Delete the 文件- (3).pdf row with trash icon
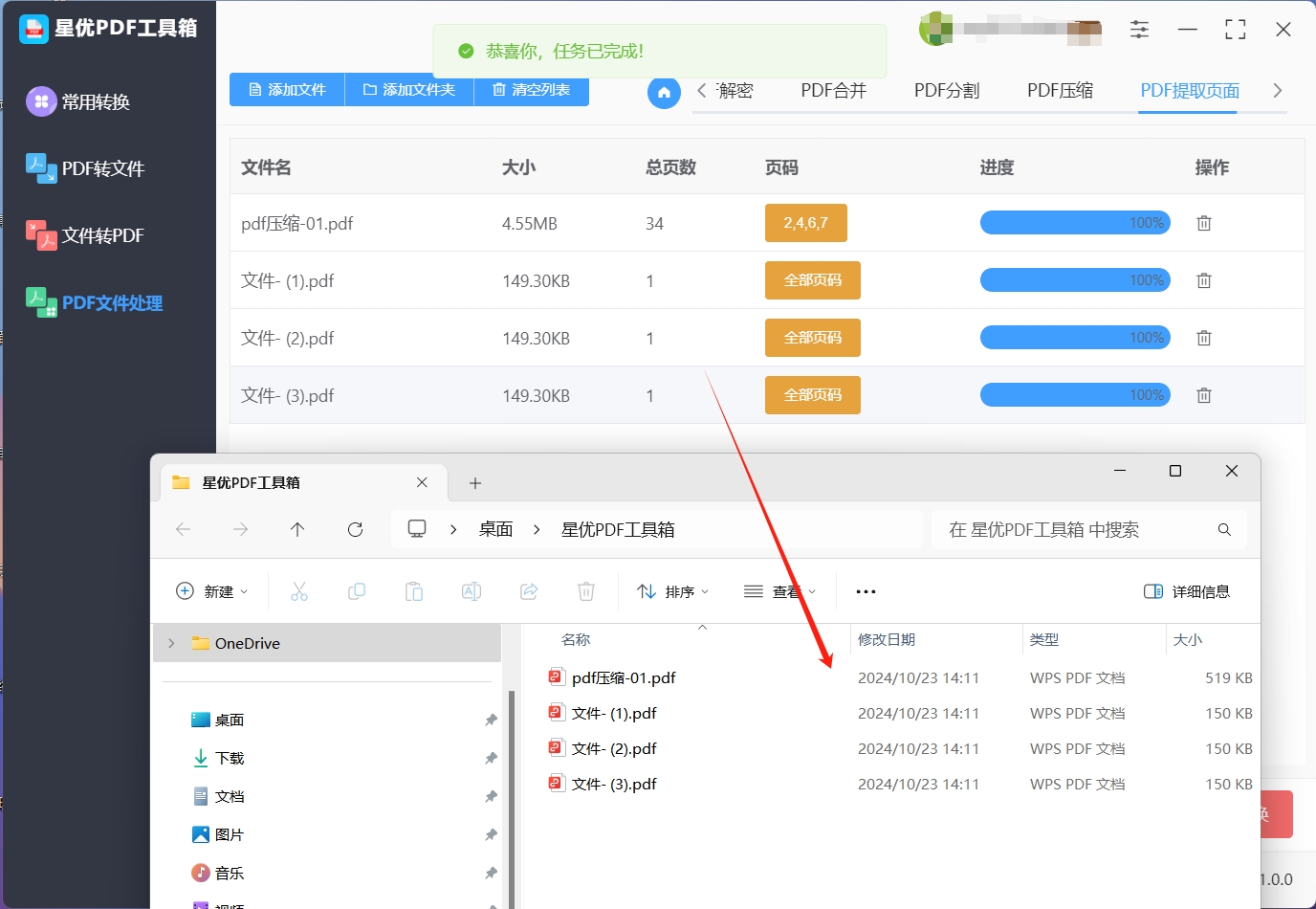The width and height of the screenshot is (1316, 909). [1204, 395]
